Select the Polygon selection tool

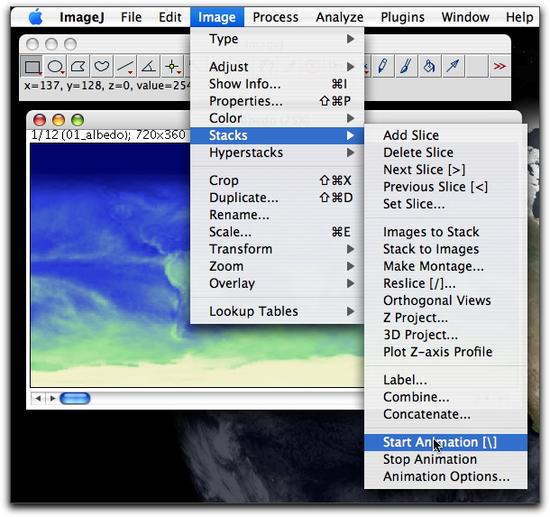pyautogui.click(x=79, y=66)
